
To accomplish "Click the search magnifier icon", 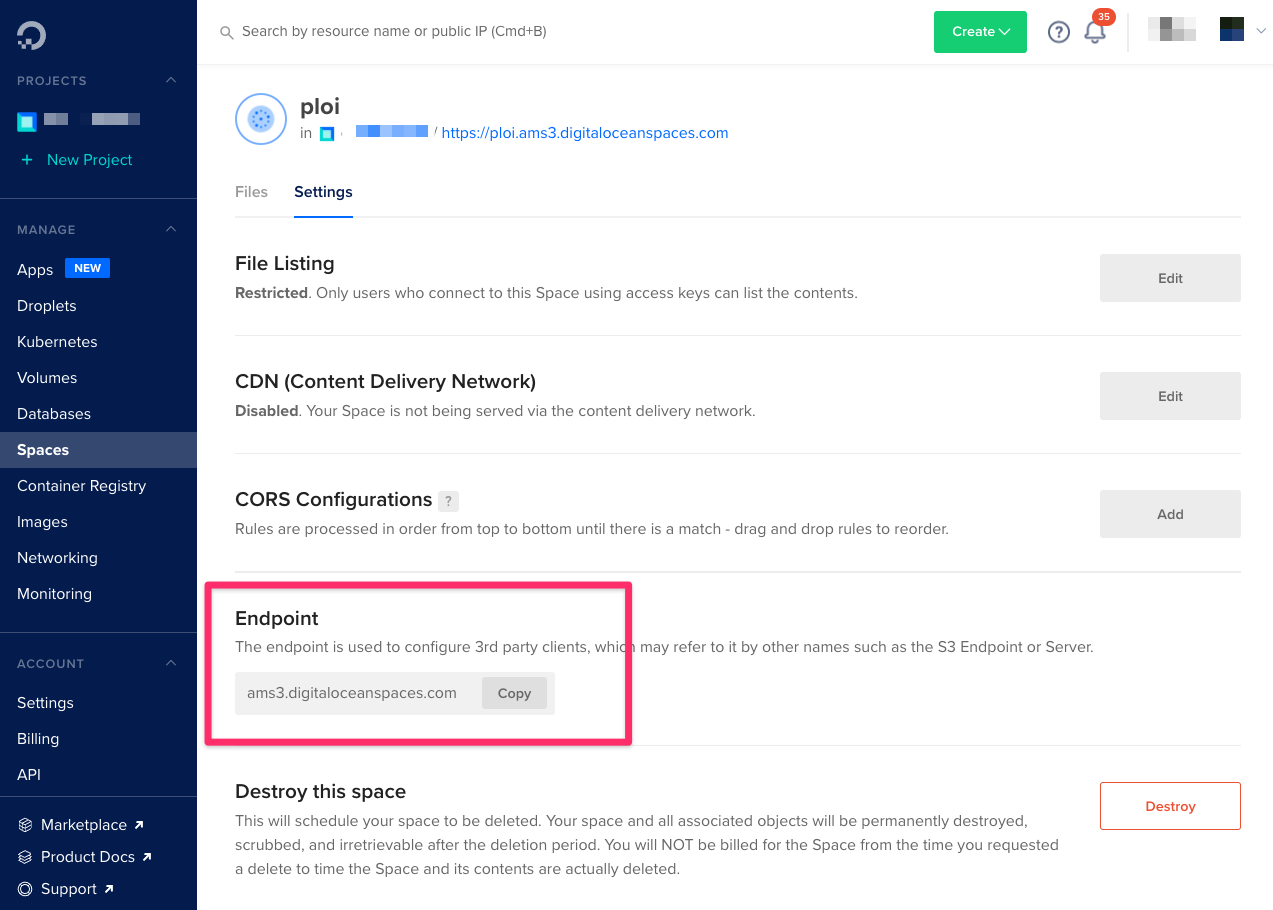I will coord(227,32).
